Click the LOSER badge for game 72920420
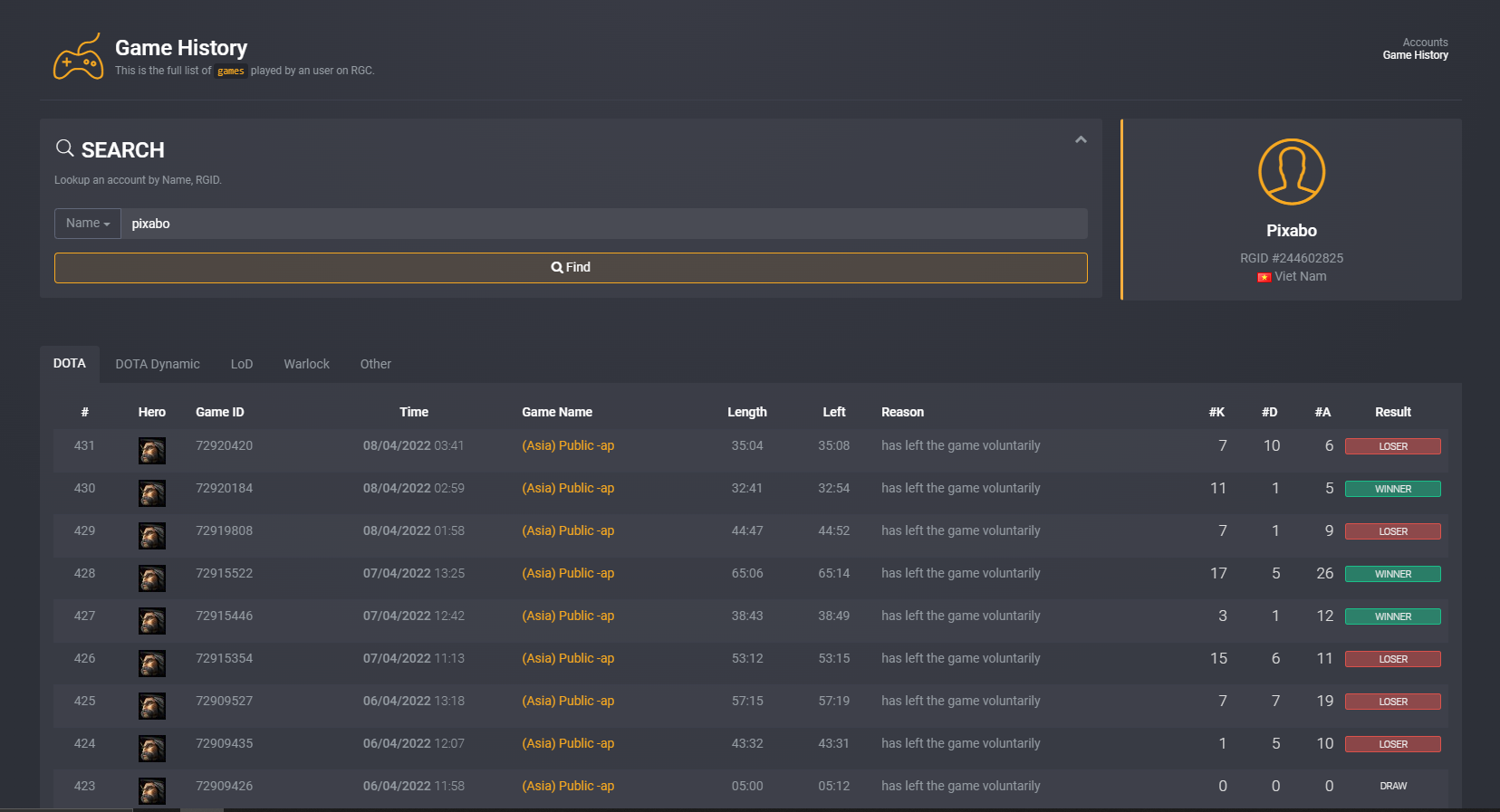The width and height of the screenshot is (1500, 812). 1393,446
